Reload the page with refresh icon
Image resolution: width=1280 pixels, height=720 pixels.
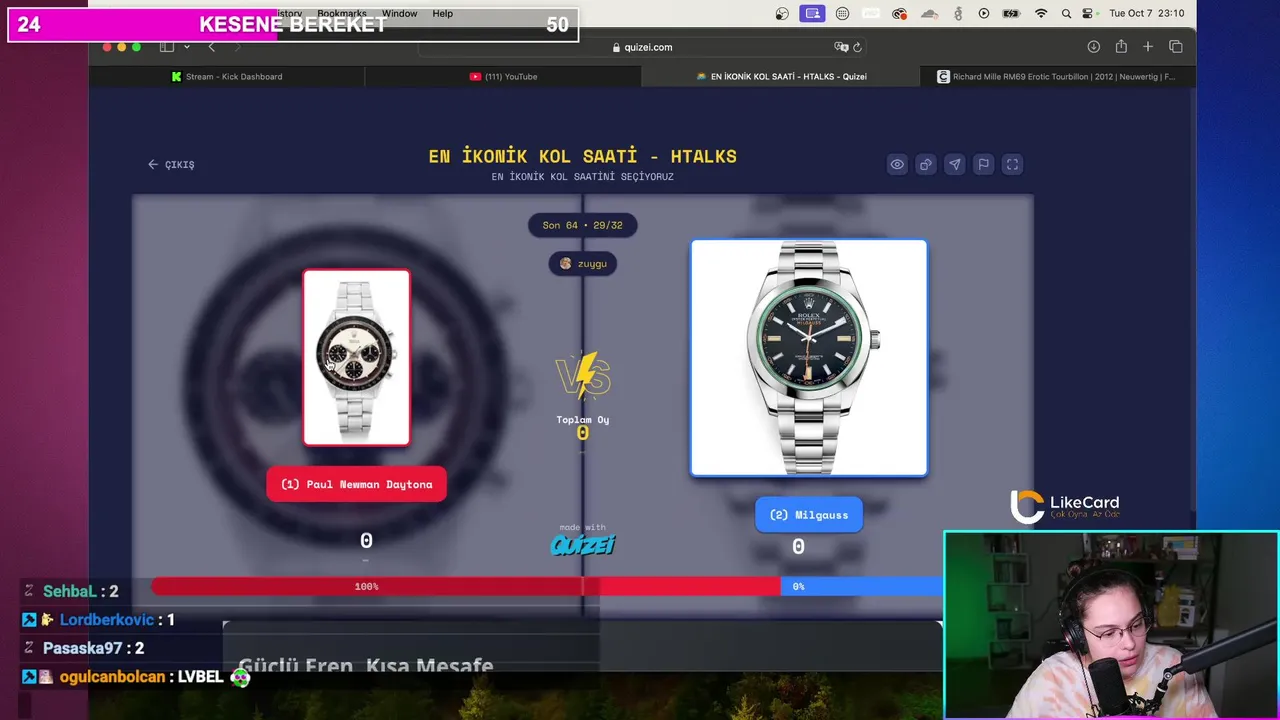coord(857,47)
